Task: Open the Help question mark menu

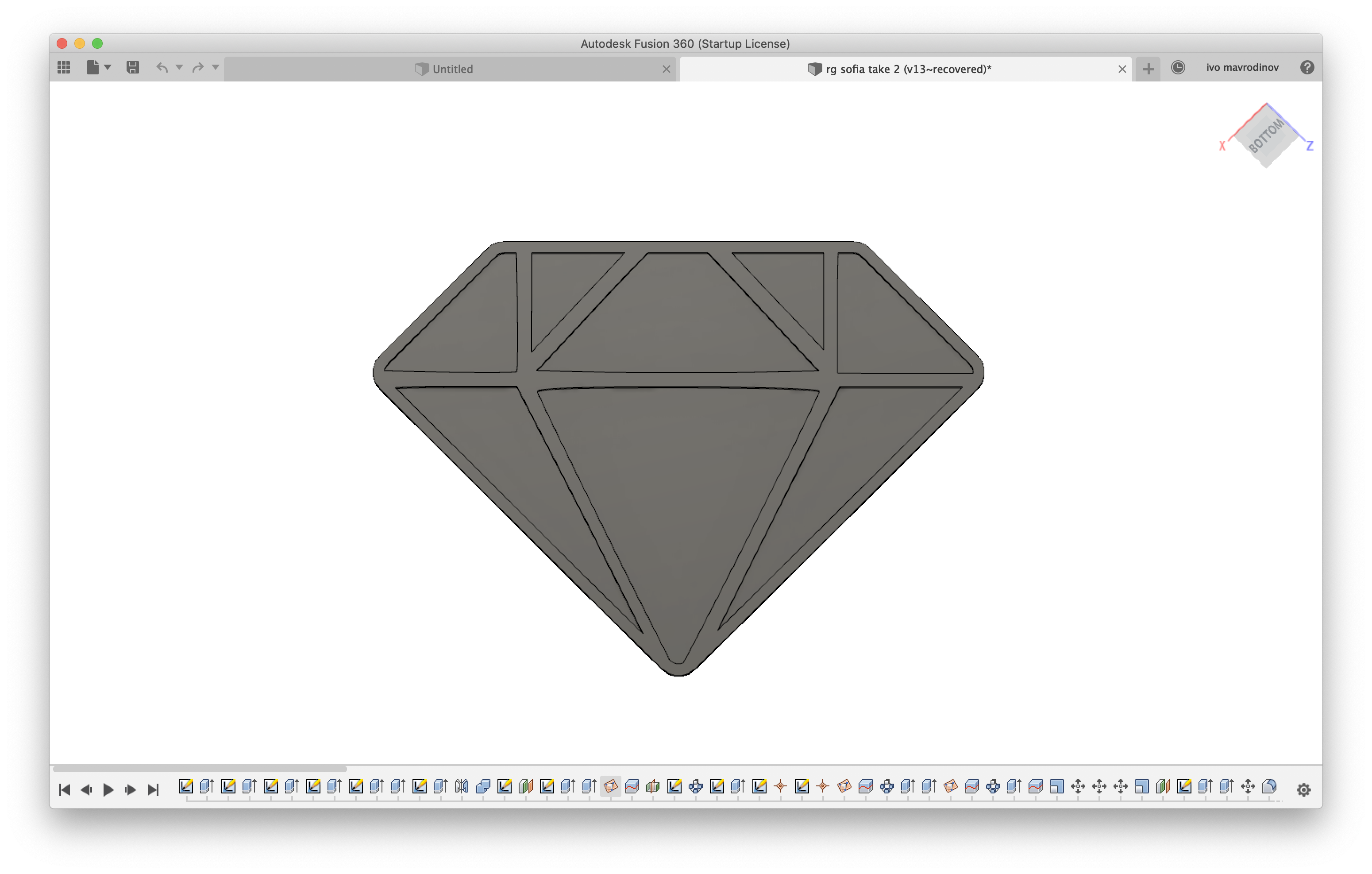Action: point(1307,67)
